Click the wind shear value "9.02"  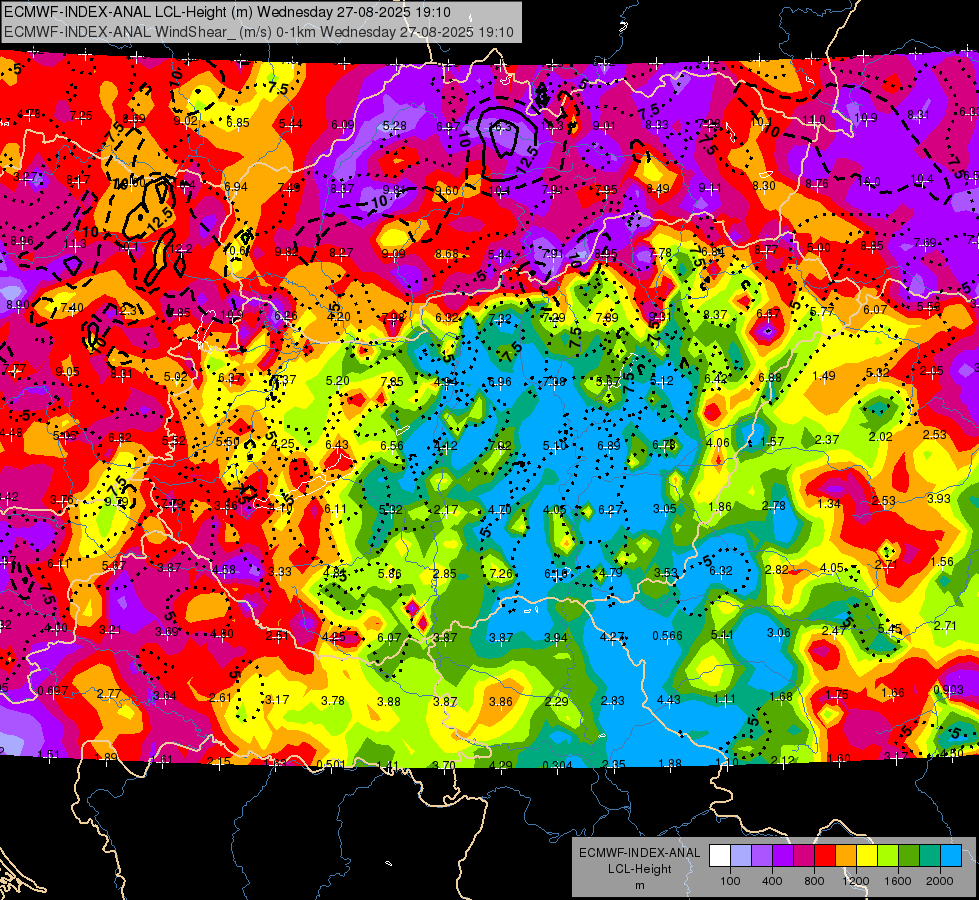(186, 120)
